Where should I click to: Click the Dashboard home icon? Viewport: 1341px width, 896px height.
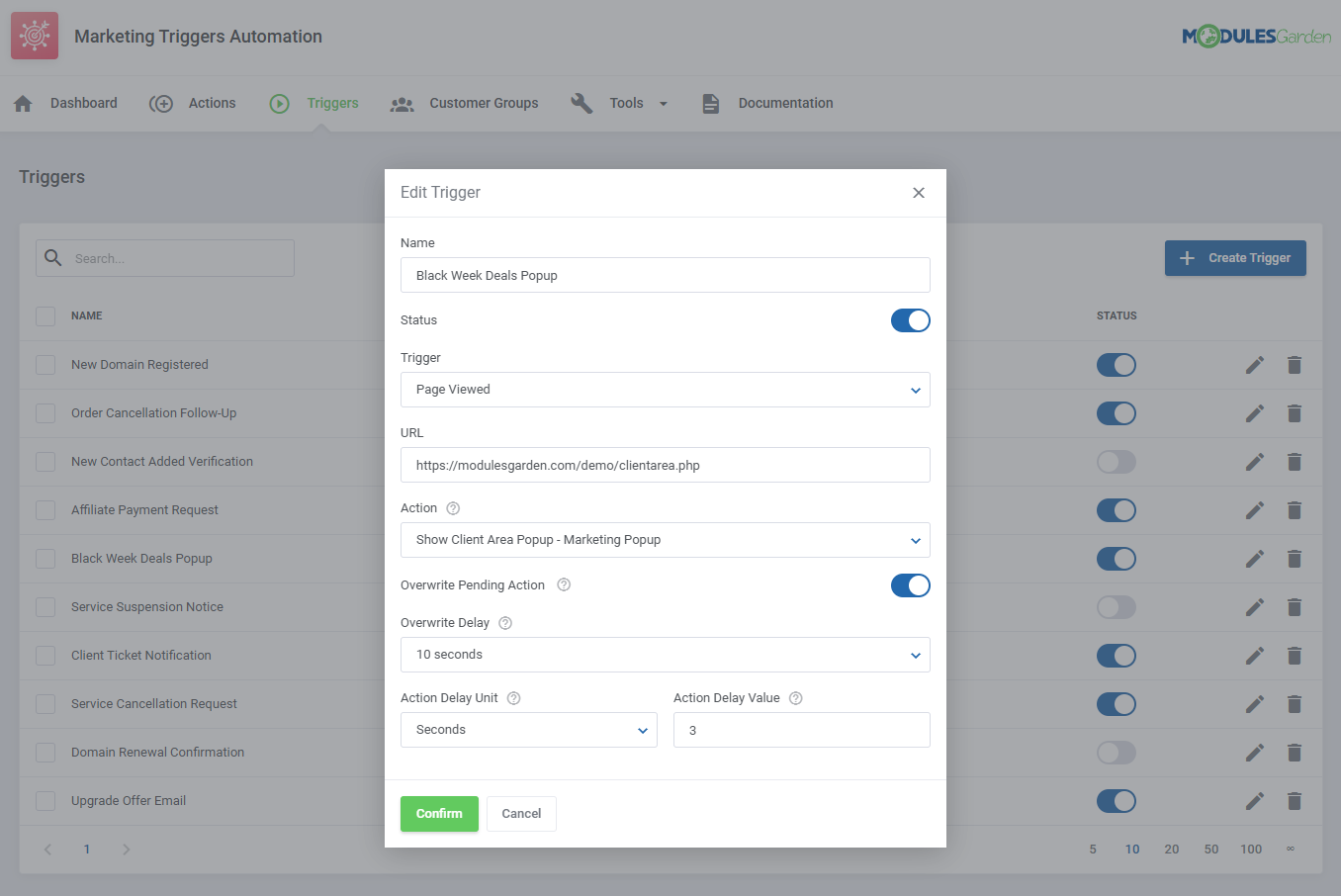coord(22,102)
